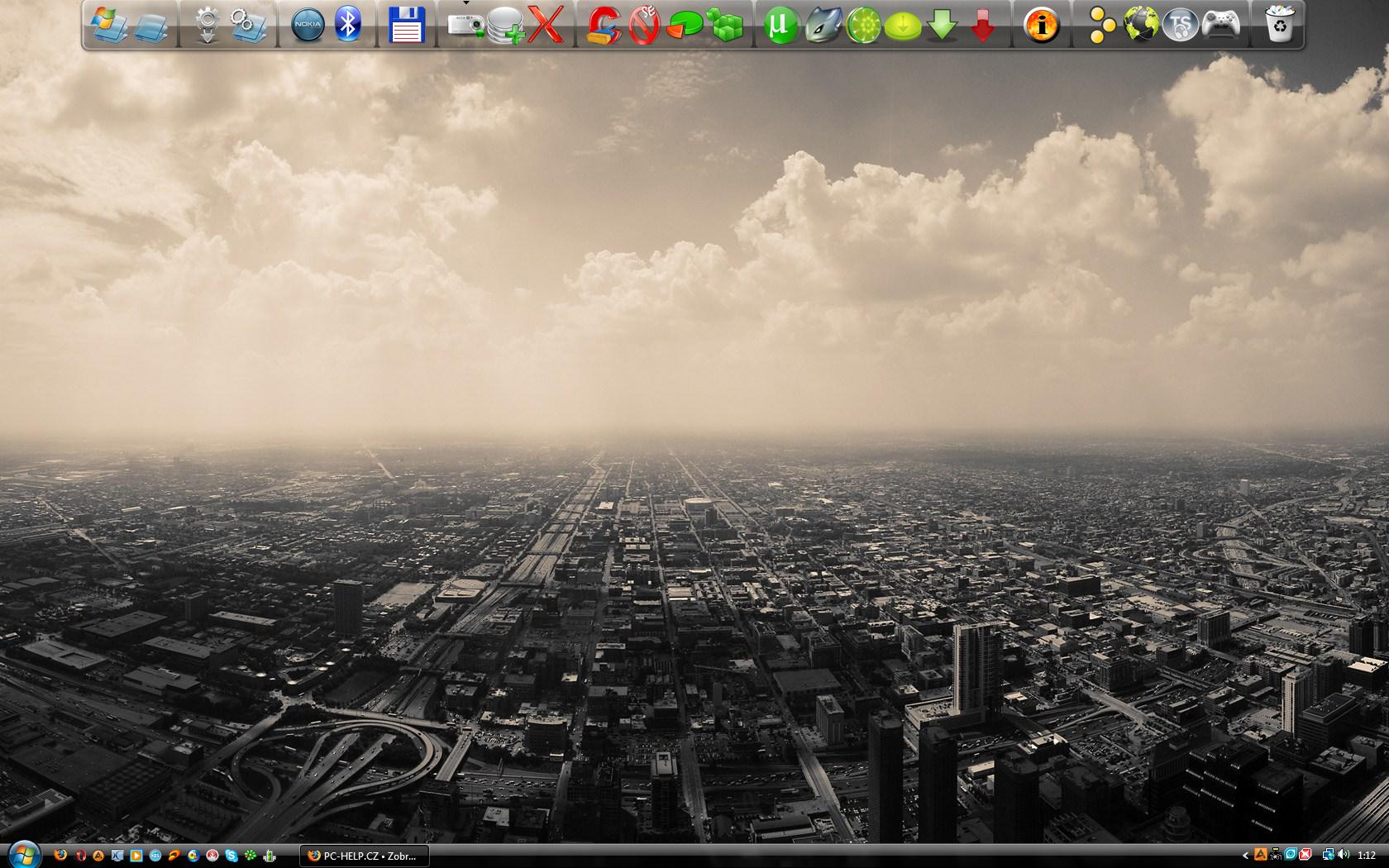The width and height of the screenshot is (1389, 868).
Task: Launch CCleaner from the dock
Action: 604,25
